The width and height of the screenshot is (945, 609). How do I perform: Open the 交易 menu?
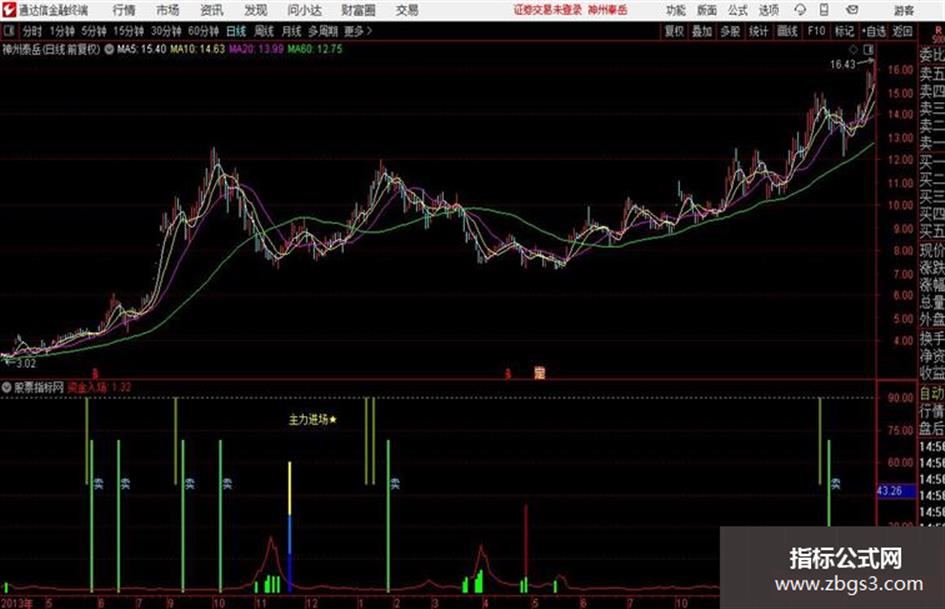point(407,10)
